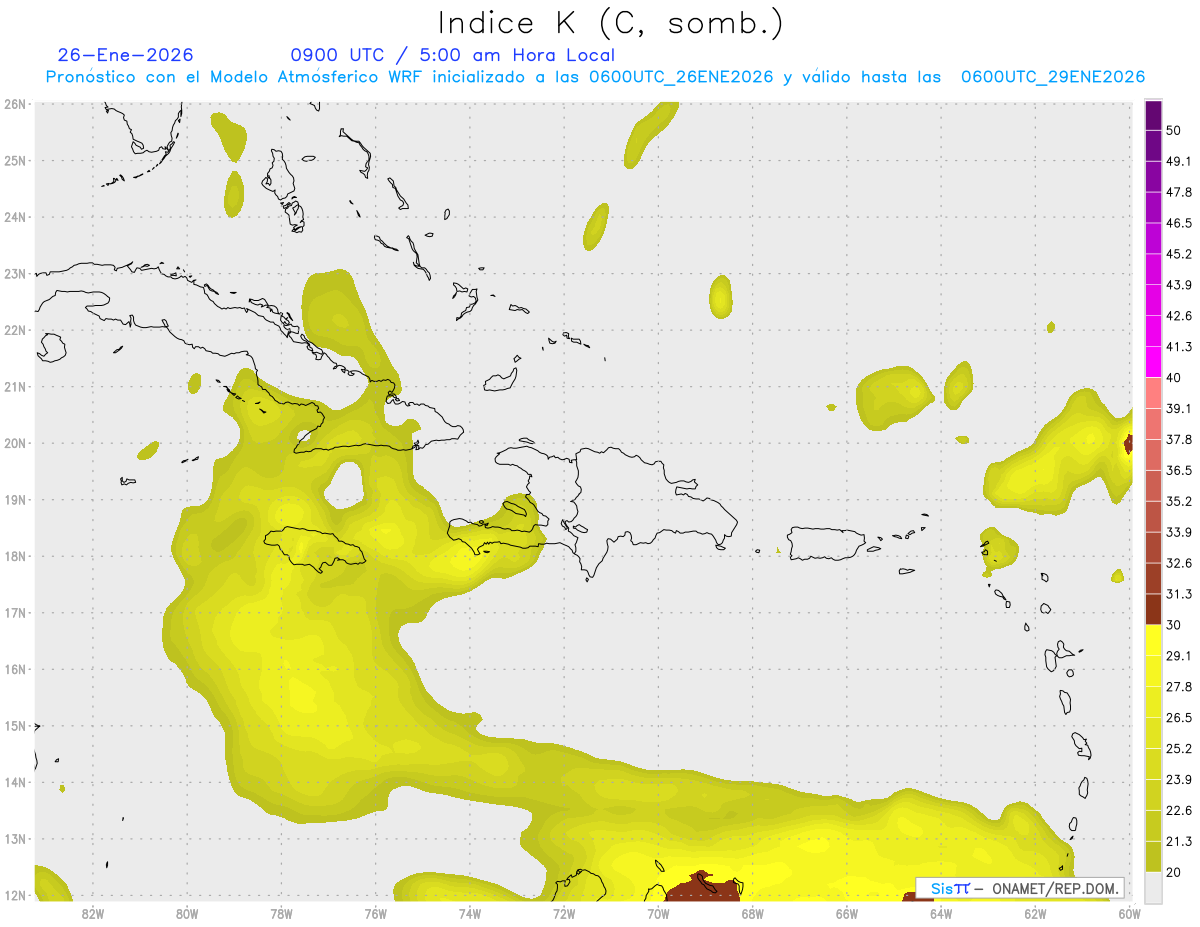Click colorbar value label '45.2'
Image resolution: width=1200 pixels, height=927 pixels.
pos(1178,254)
